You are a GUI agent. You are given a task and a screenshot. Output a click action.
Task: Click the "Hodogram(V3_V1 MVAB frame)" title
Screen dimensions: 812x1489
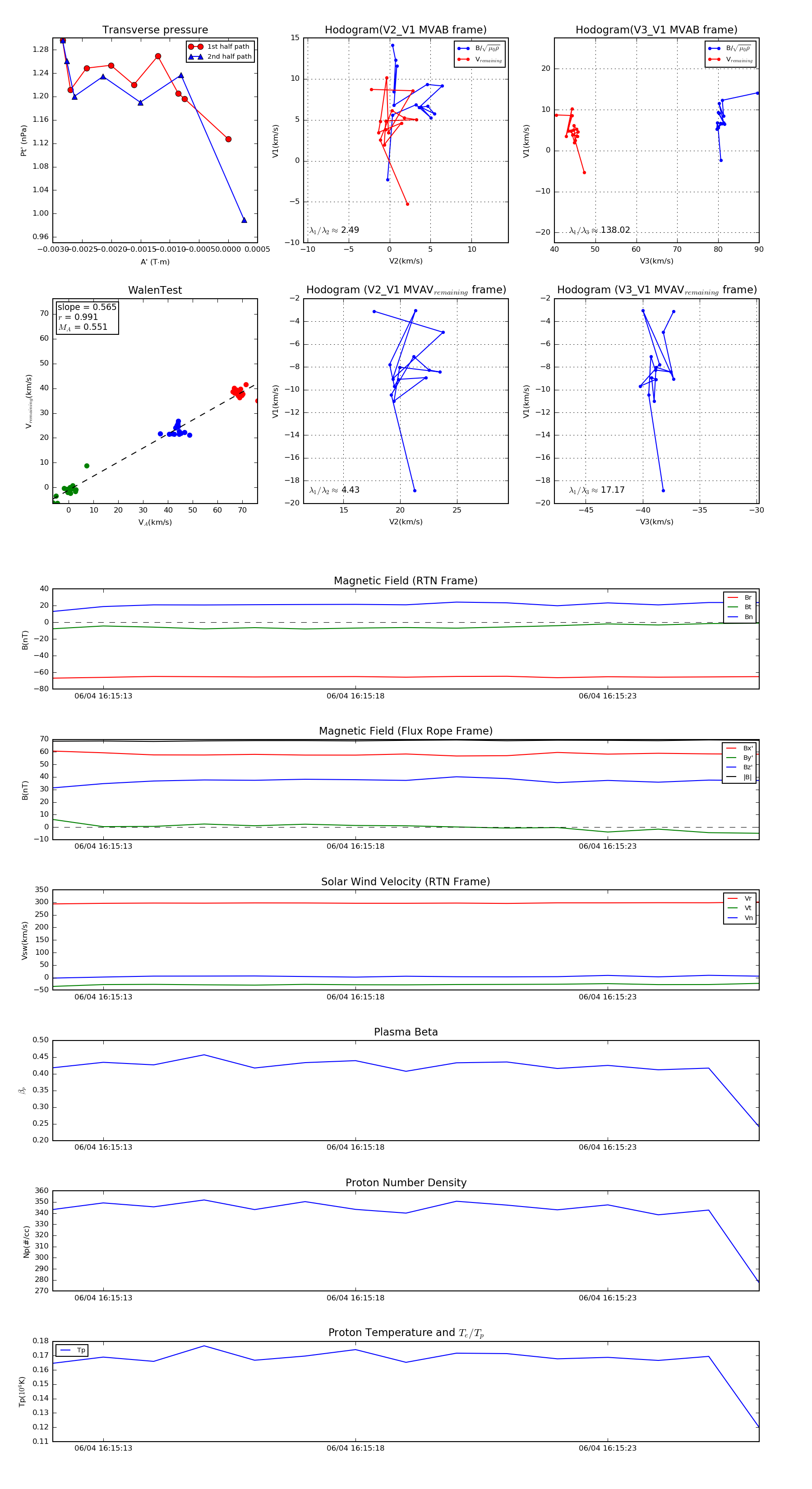point(656,30)
